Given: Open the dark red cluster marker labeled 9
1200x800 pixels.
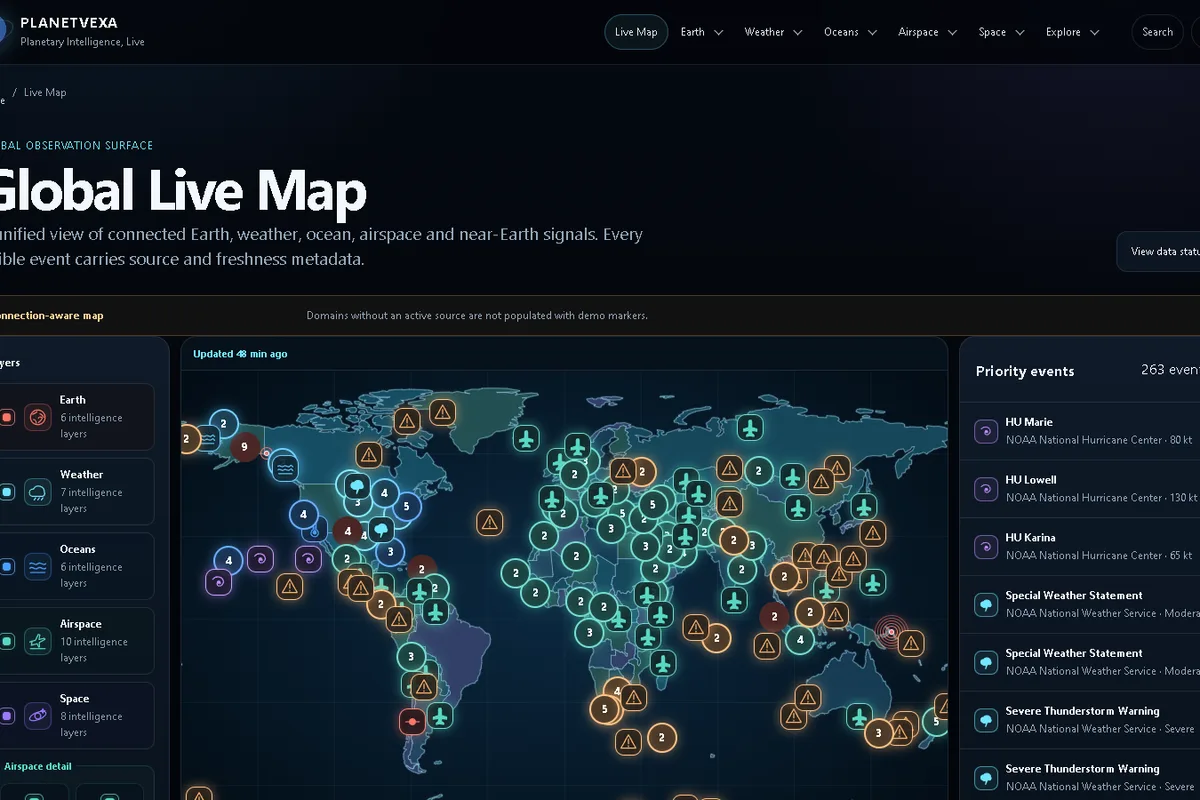Looking at the screenshot, I should tap(245, 447).
